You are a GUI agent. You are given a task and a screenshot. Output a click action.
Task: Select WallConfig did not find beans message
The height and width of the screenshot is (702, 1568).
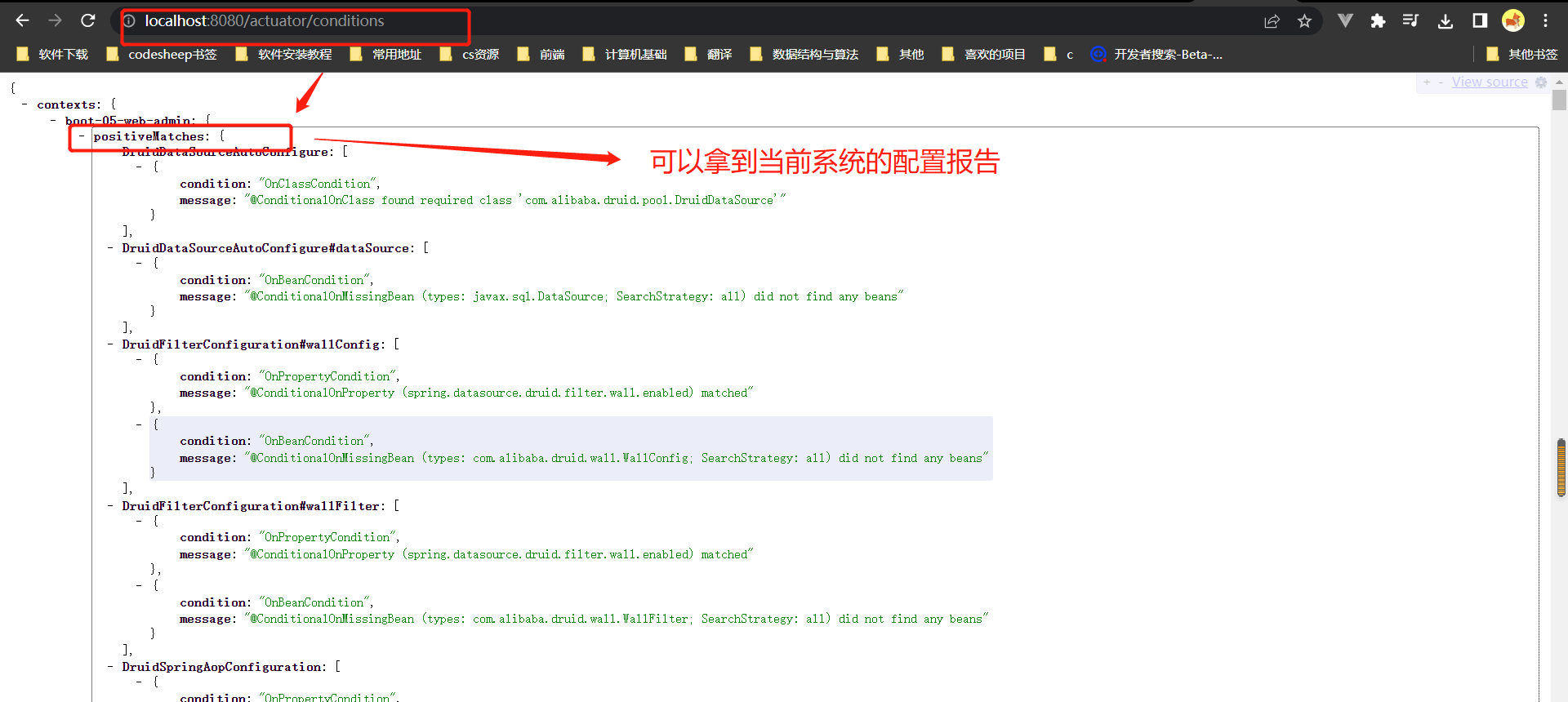coord(617,458)
